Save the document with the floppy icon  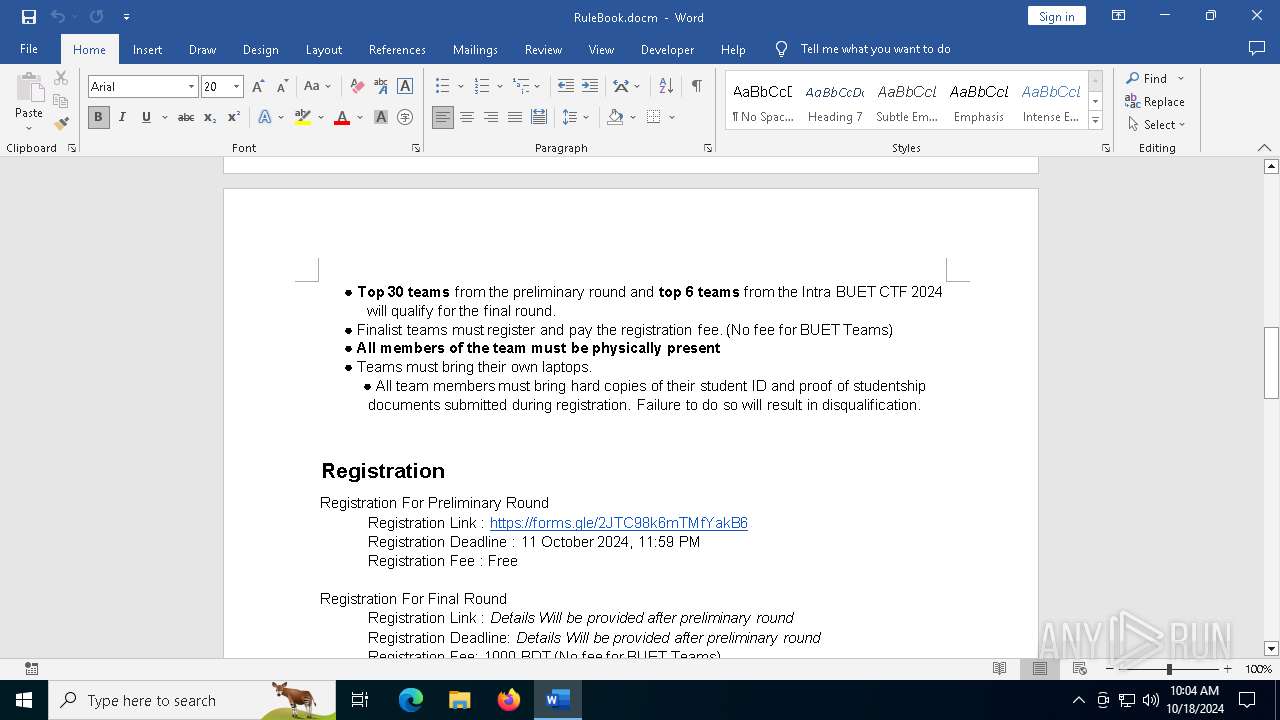(x=28, y=17)
